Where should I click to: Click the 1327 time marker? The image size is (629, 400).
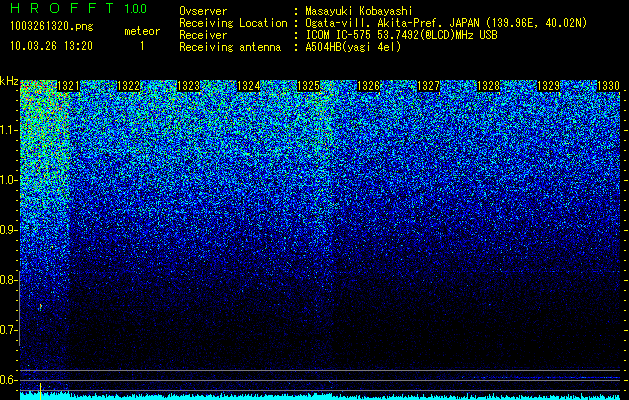click(x=429, y=86)
